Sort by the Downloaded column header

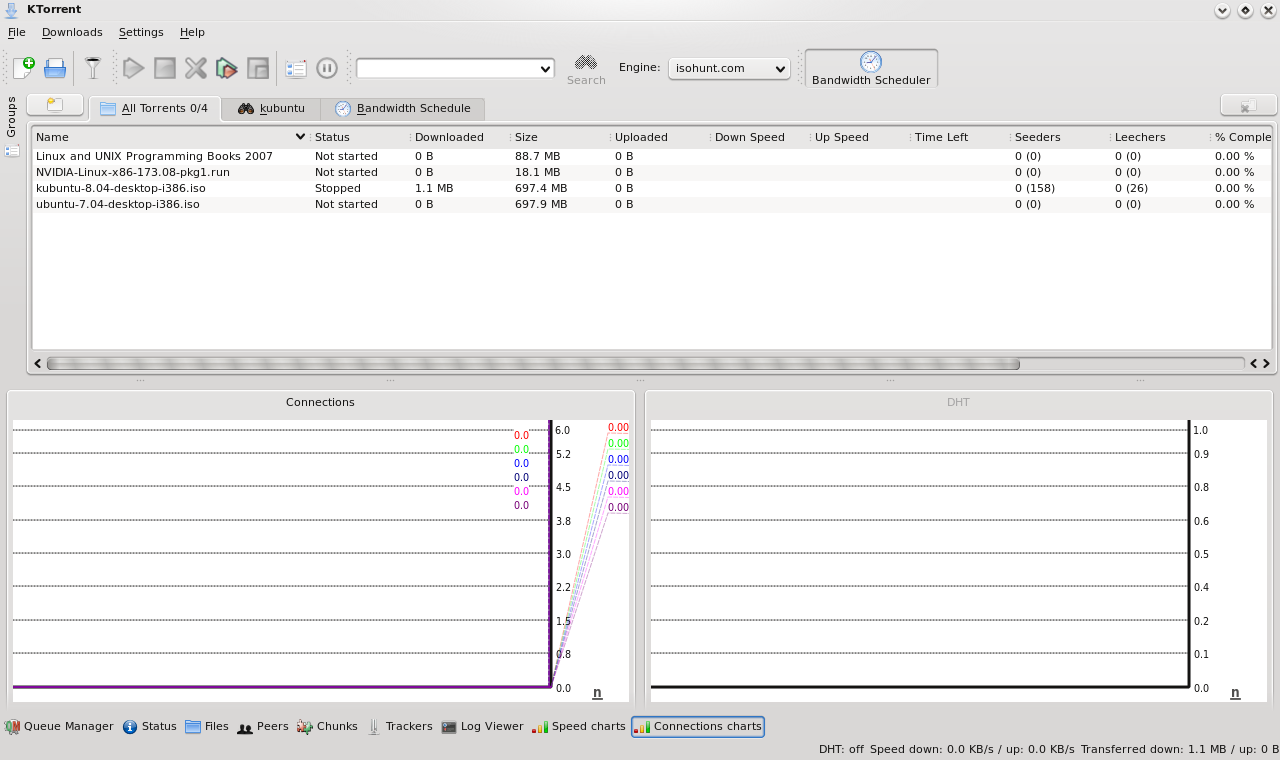pyautogui.click(x=460, y=137)
